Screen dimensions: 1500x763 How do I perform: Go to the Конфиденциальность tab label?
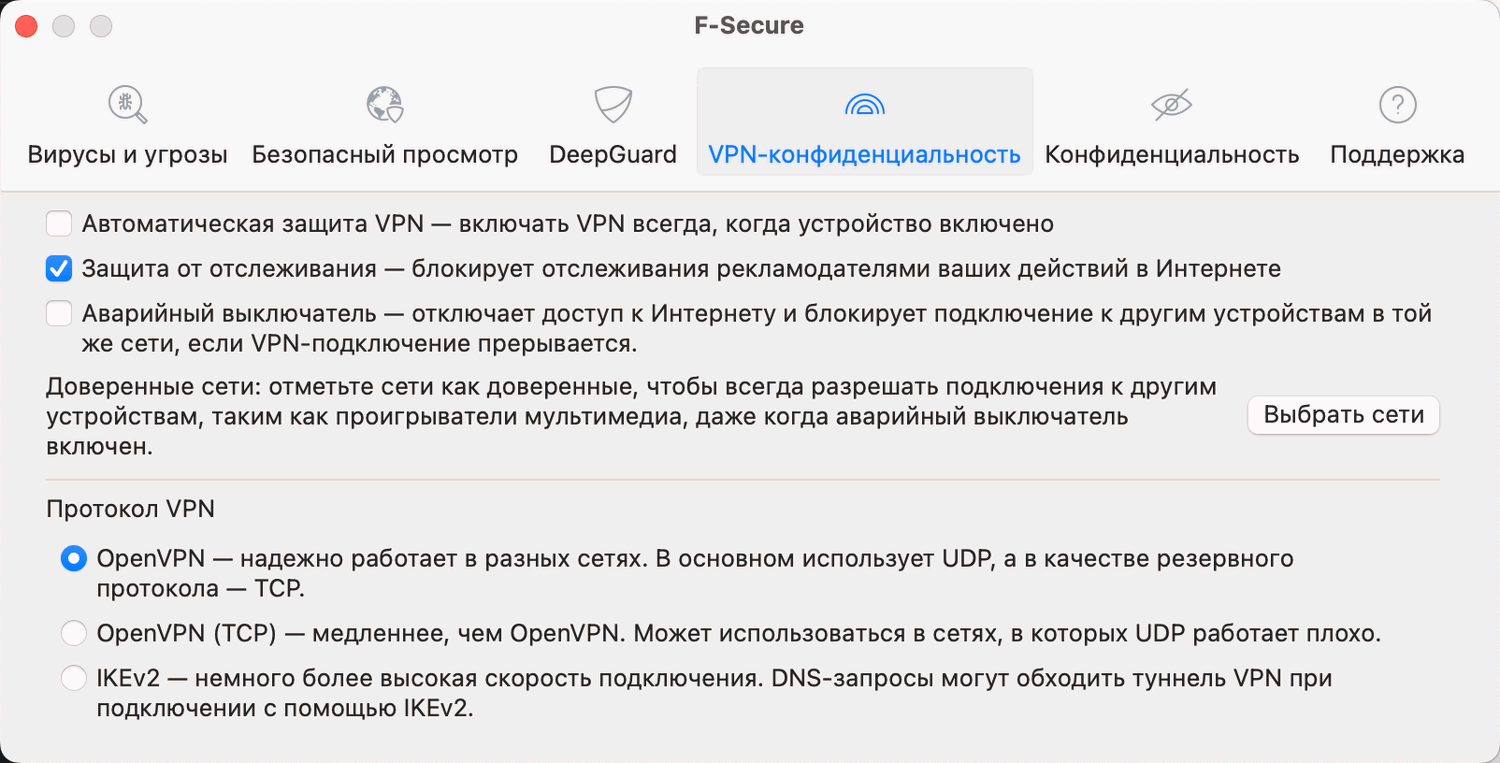tap(1172, 155)
